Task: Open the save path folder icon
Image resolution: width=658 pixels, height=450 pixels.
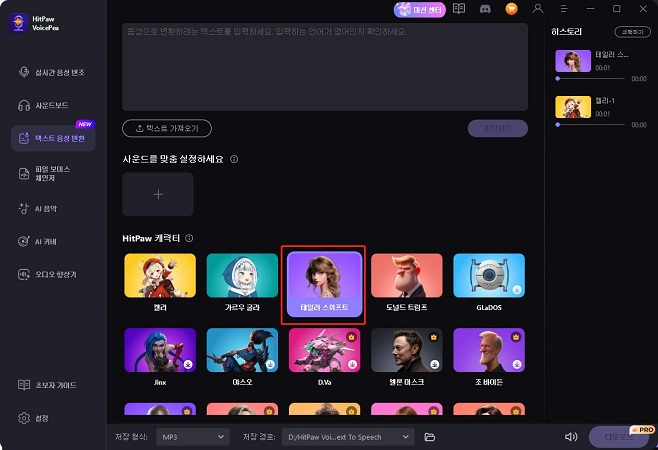Action: (x=430, y=437)
